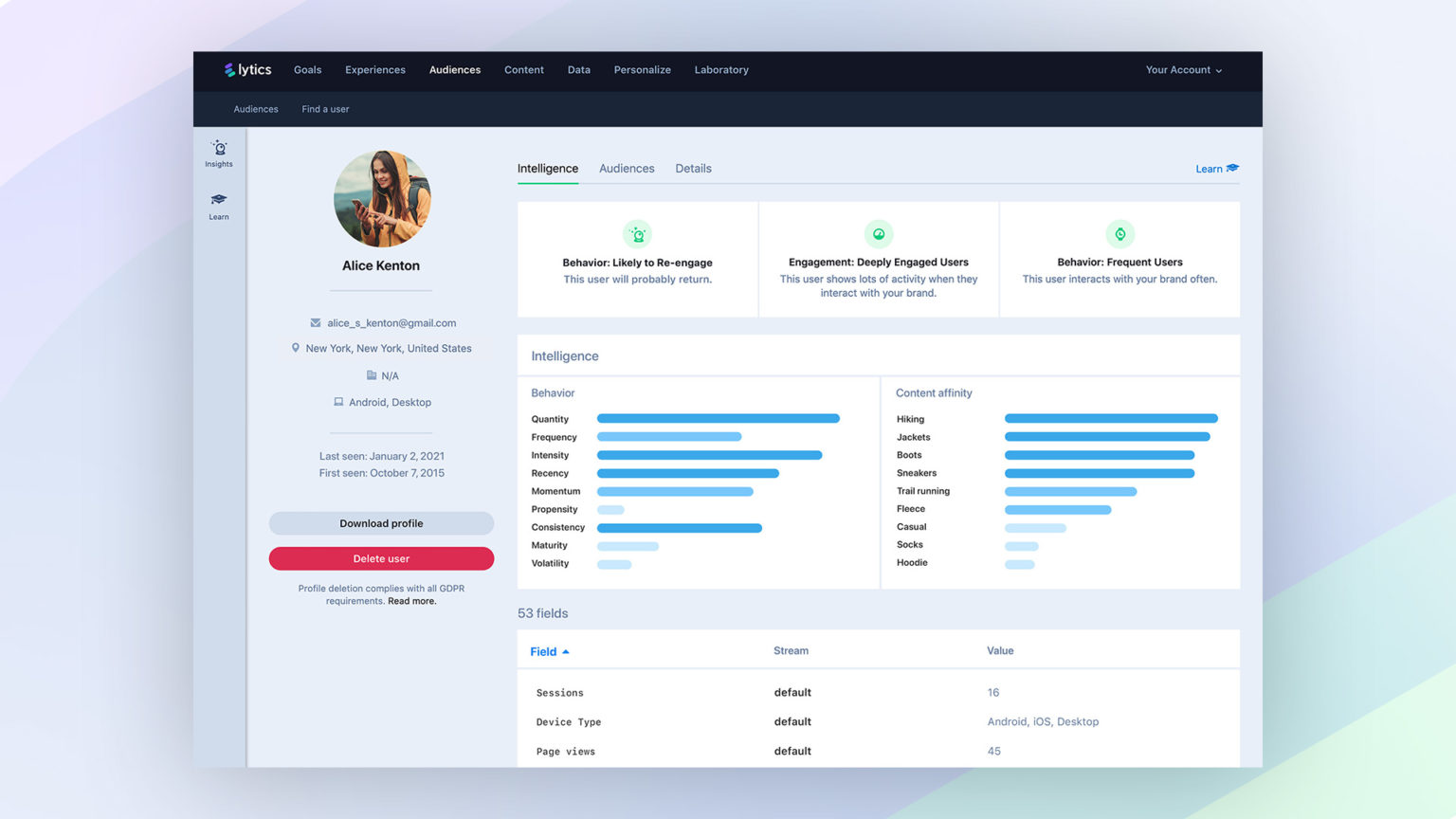Click the laptop icon beside Android, Desktop
The image size is (1456, 819).
click(x=338, y=402)
